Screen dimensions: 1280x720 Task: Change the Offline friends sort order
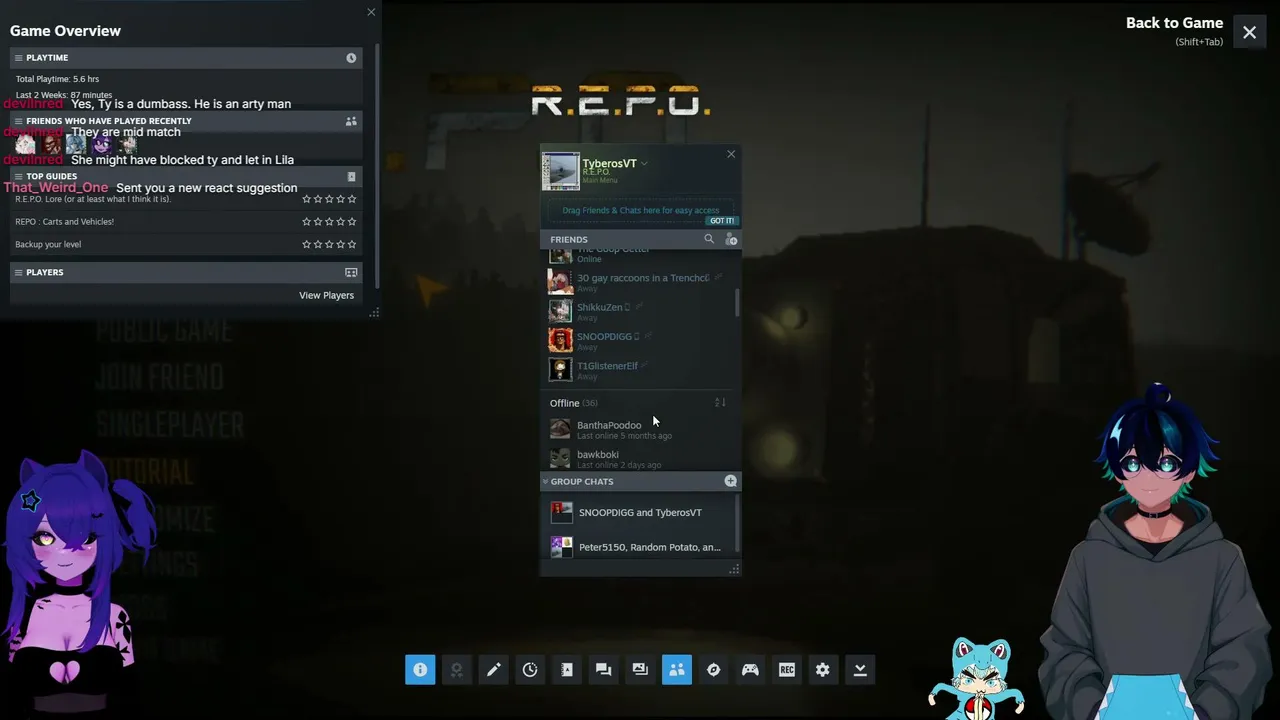pos(720,403)
